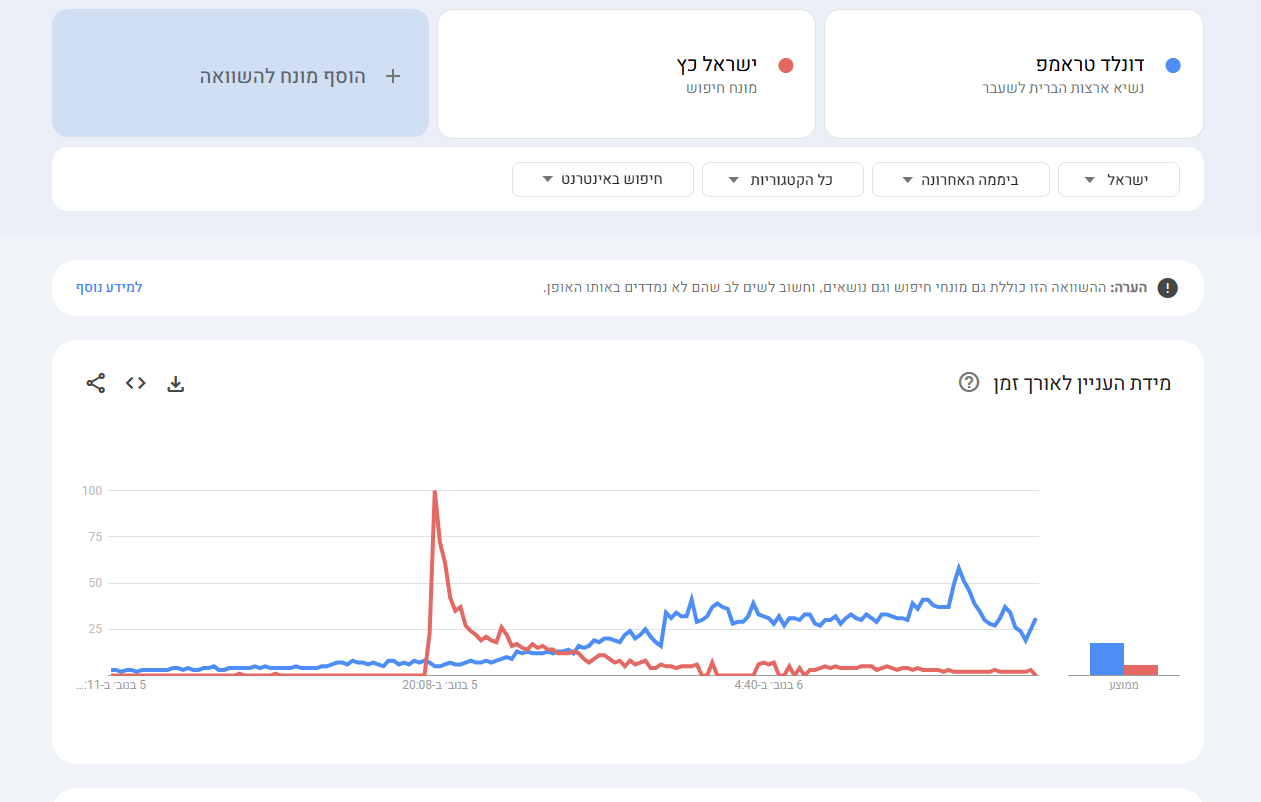Image resolution: width=1261 pixels, height=802 pixels.
Task: Select the דונלד טראמפ search term card
Action: 1013,74
